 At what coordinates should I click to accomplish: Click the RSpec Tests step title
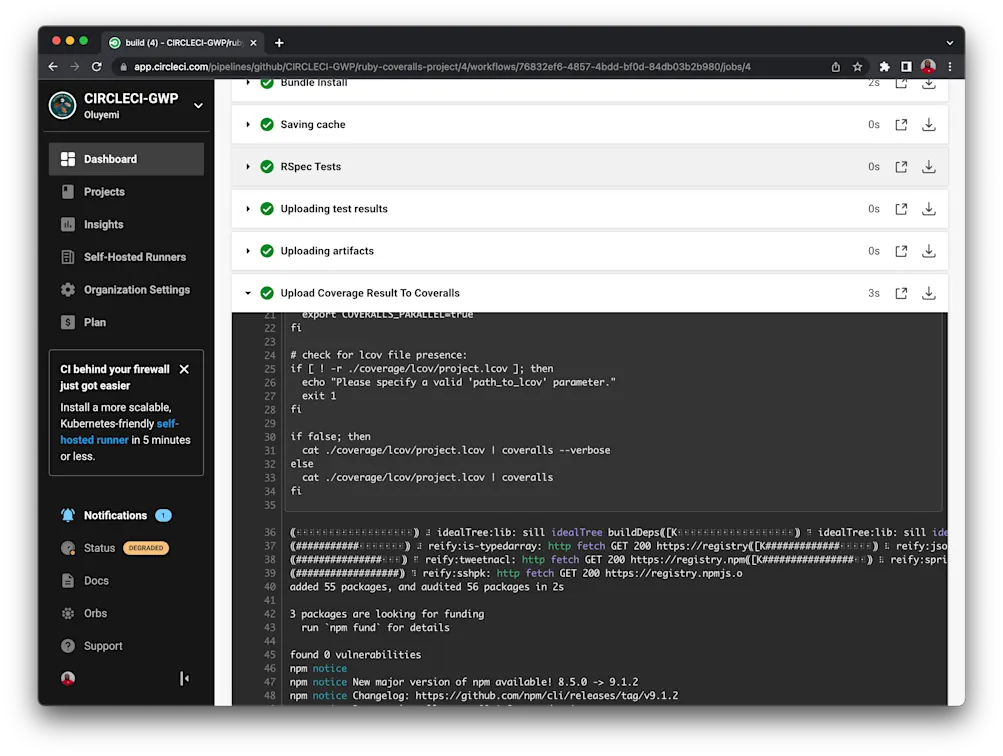(x=310, y=167)
